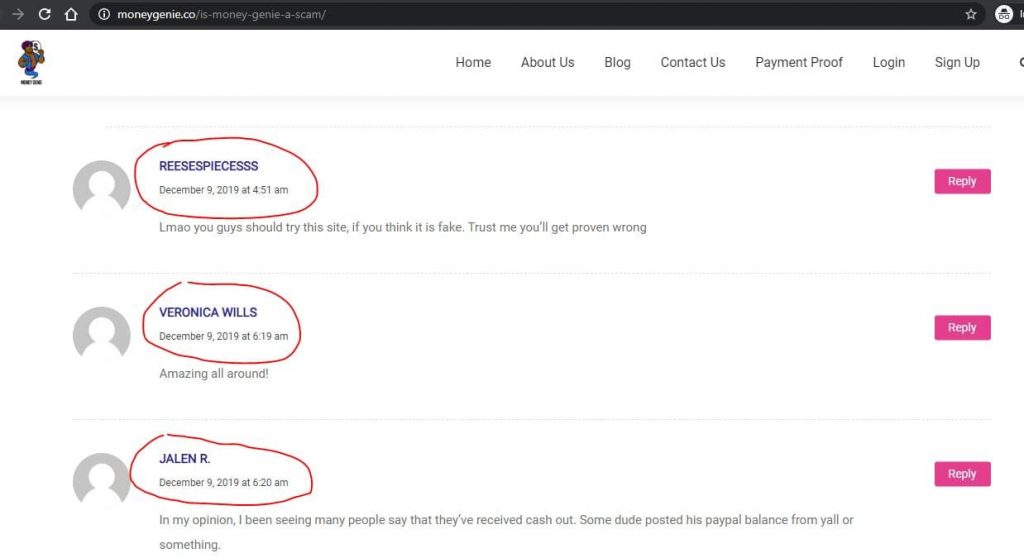Click the comment text 'Amazing all around!'
This screenshot has height=558, width=1024.
(214, 374)
